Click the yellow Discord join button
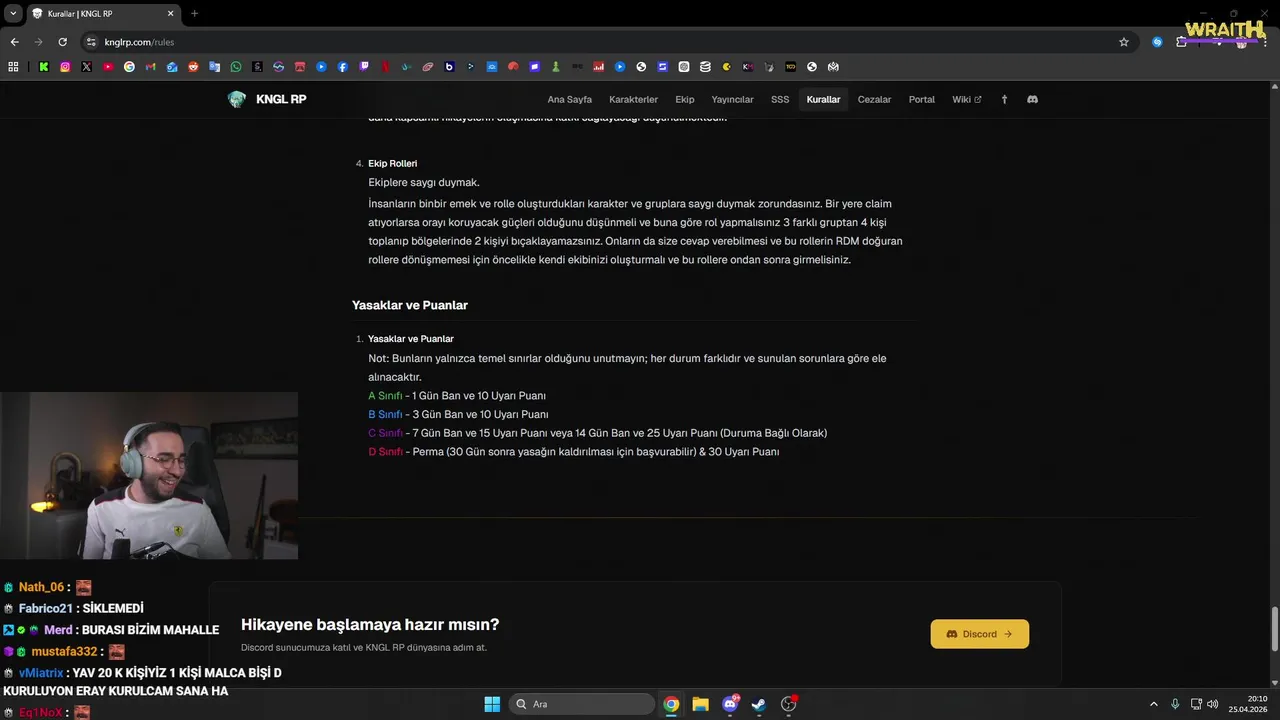1280x720 pixels. click(x=979, y=634)
